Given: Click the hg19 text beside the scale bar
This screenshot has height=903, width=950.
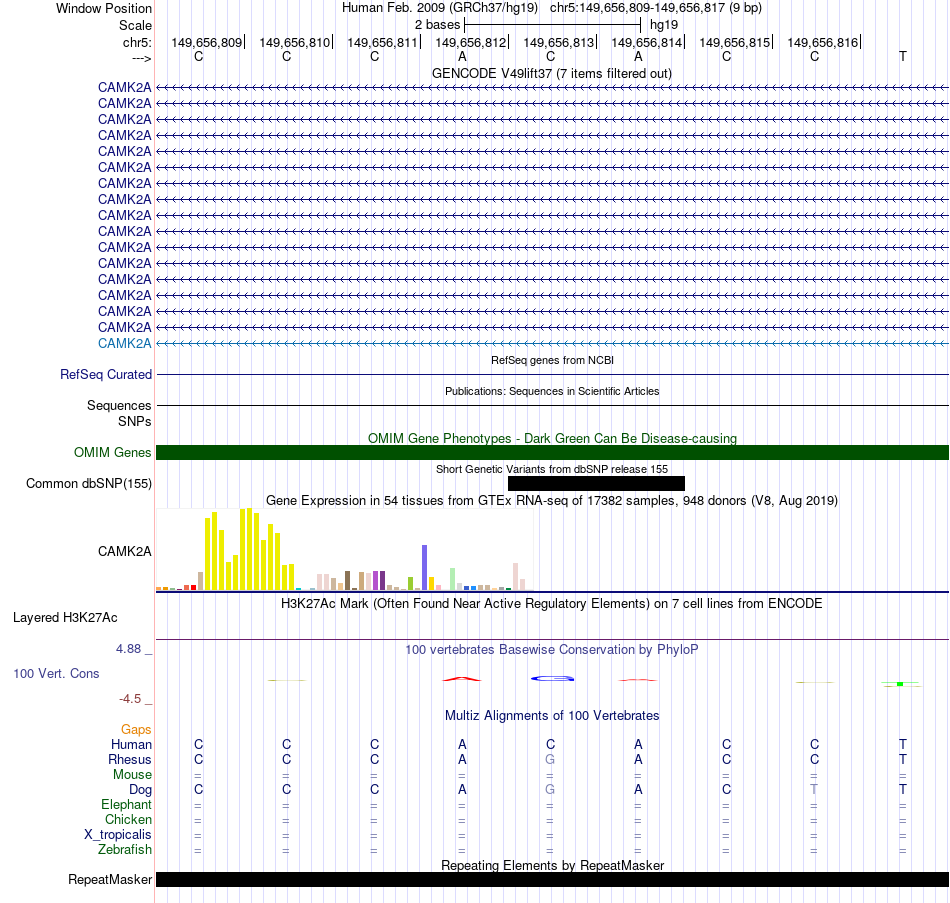Looking at the screenshot, I should [x=663, y=25].
